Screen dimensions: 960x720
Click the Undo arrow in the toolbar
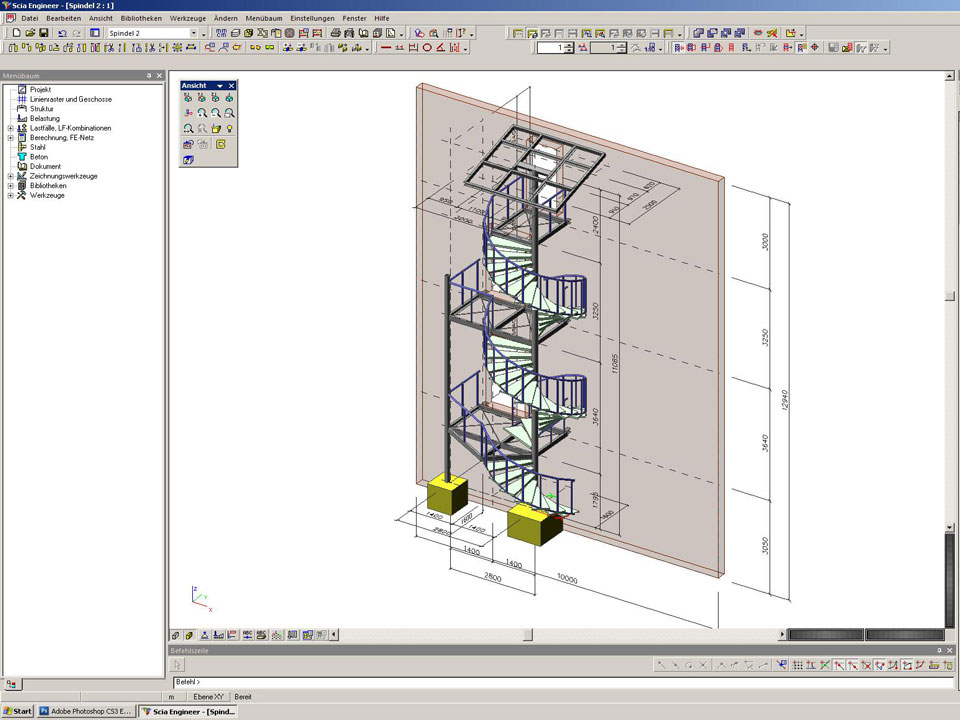coord(62,33)
